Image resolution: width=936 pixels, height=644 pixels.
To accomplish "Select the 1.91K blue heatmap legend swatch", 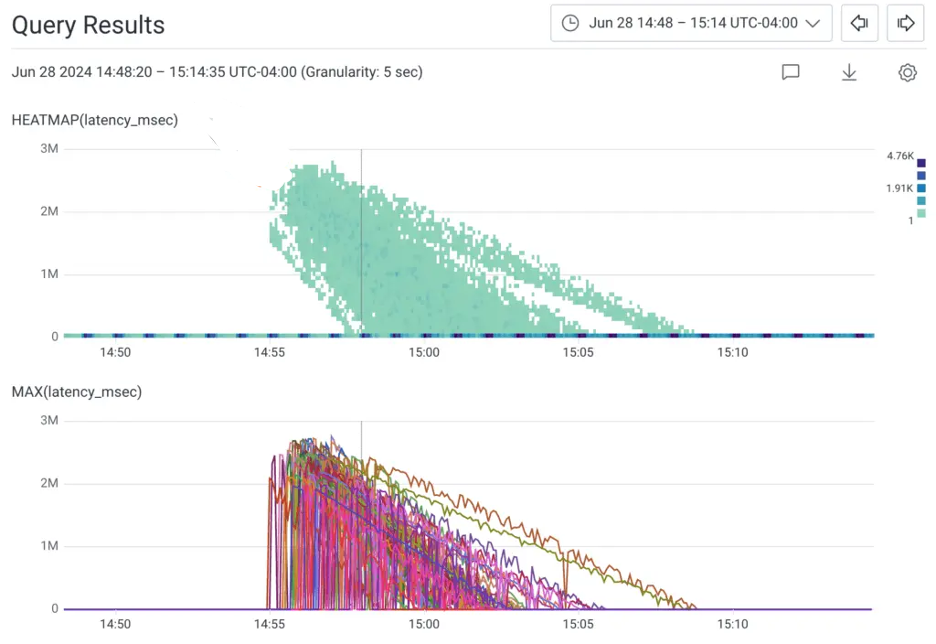I will pos(921,188).
